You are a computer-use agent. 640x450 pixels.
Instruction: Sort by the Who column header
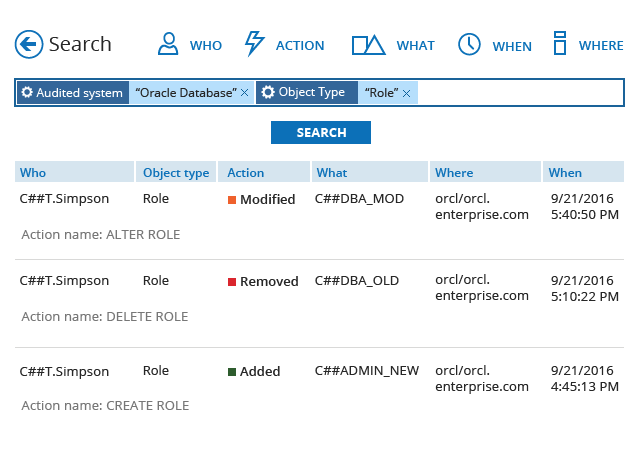tap(33, 172)
